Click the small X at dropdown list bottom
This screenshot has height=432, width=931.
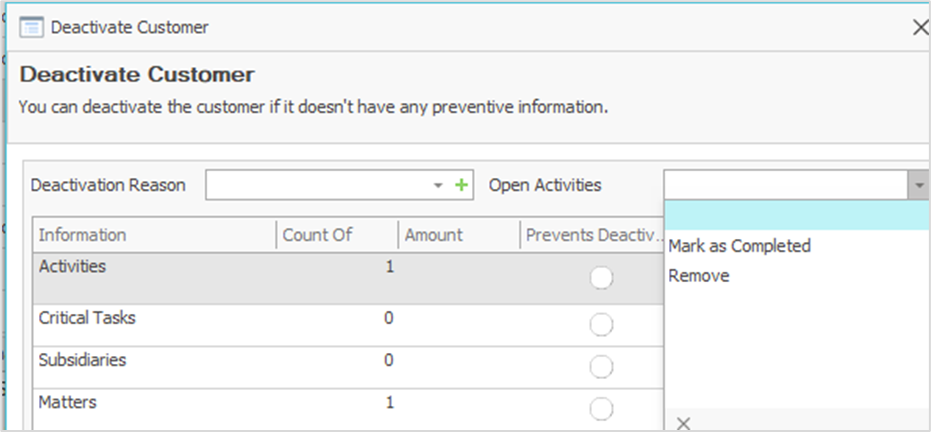[x=683, y=423]
